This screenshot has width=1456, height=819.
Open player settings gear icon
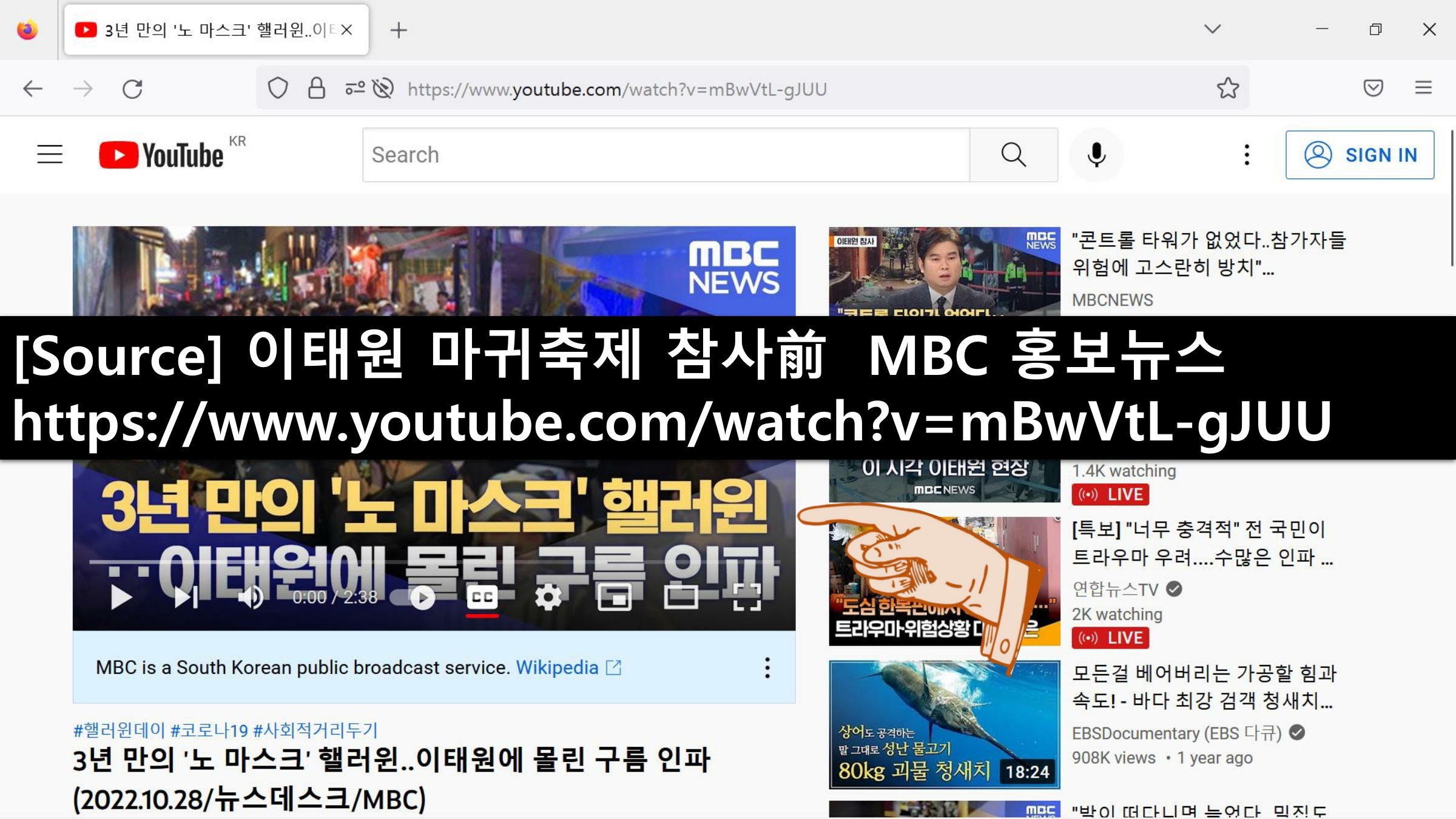[548, 598]
